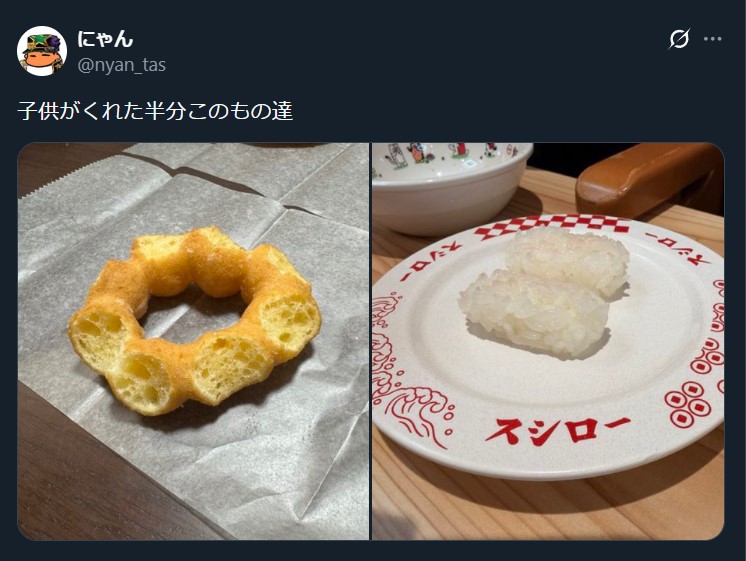
Task: Click the light wooden counter below the plate
Action: 547,509
